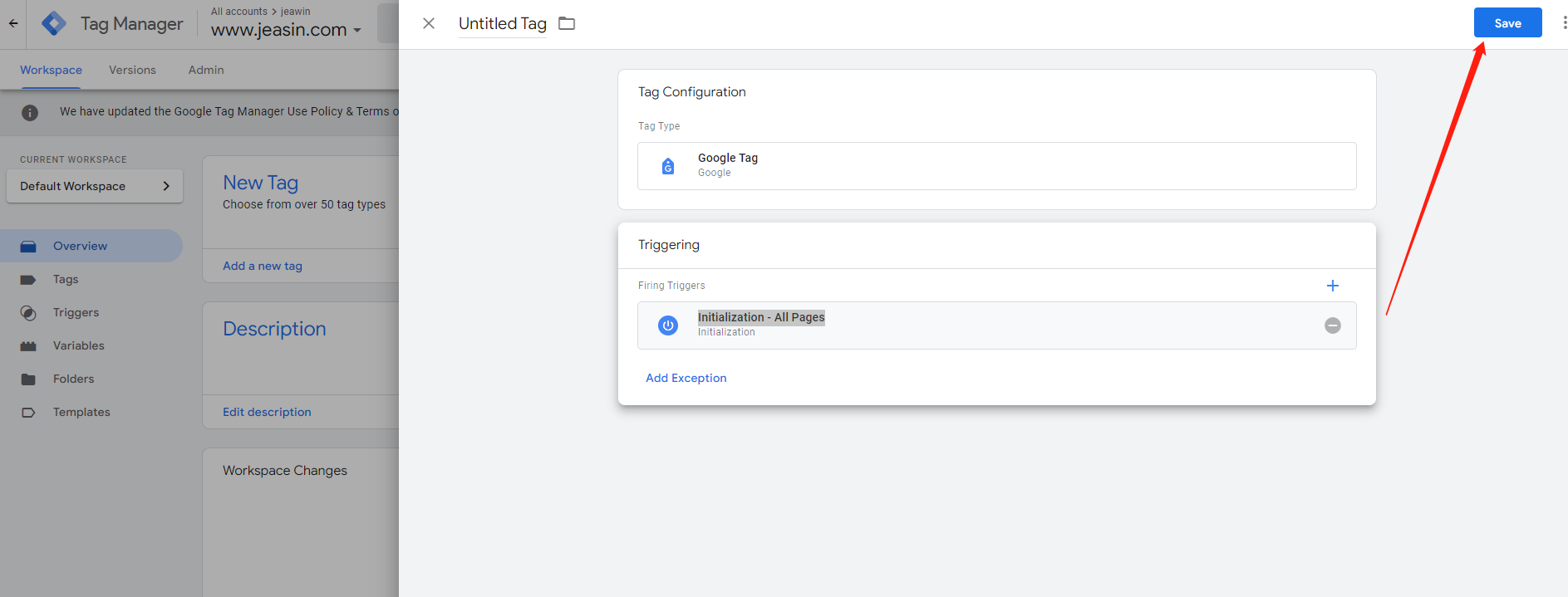
Task: Switch to the Versions tab
Action: [x=132, y=70]
